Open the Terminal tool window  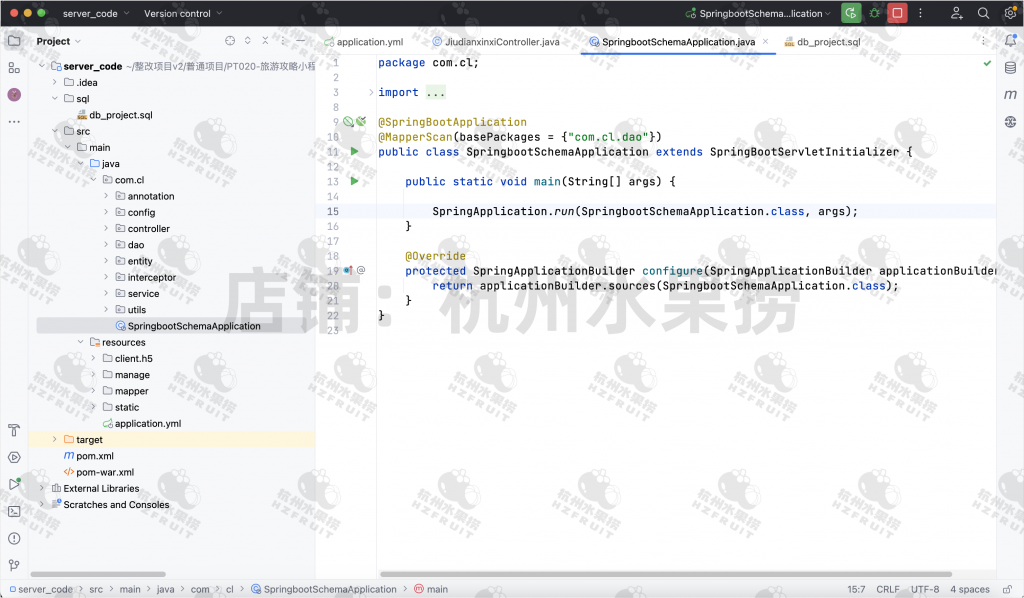[x=14, y=511]
